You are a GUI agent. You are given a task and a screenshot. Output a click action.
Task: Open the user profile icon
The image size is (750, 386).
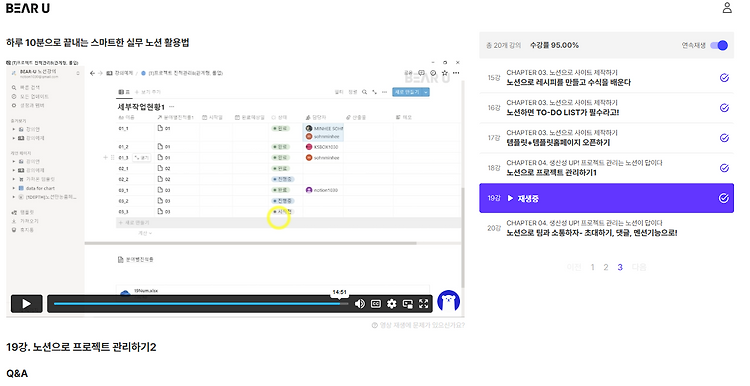[727, 8]
